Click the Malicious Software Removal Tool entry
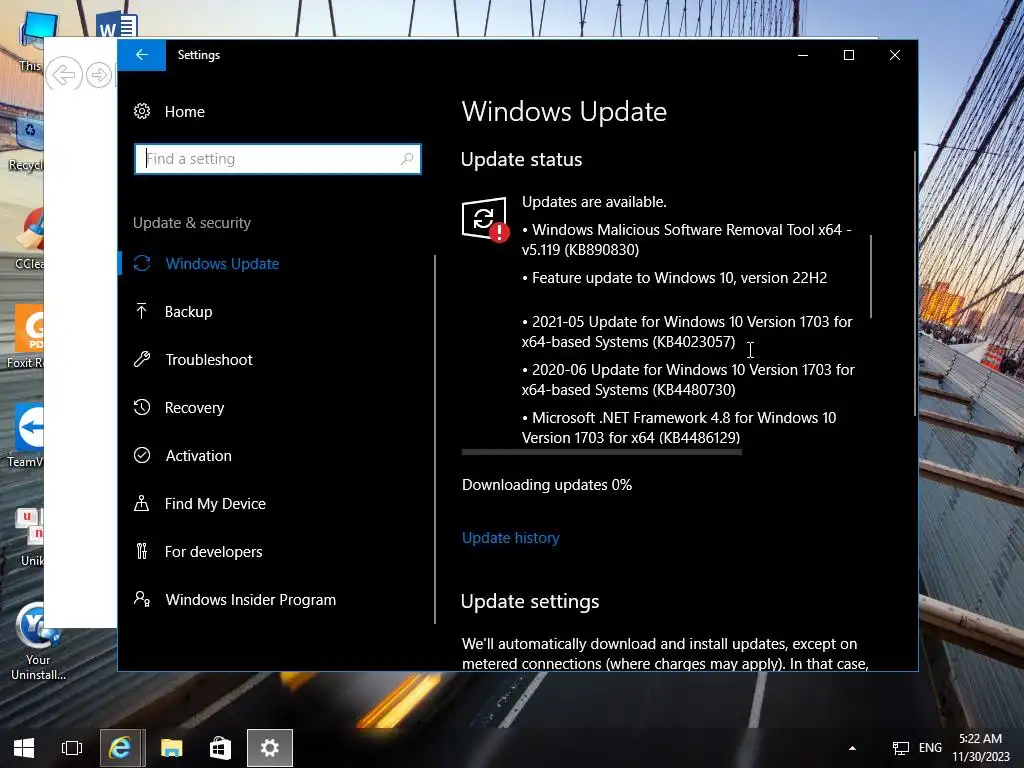The height and width of the screenshot is (768, 1024). click(x=686, y=240)
